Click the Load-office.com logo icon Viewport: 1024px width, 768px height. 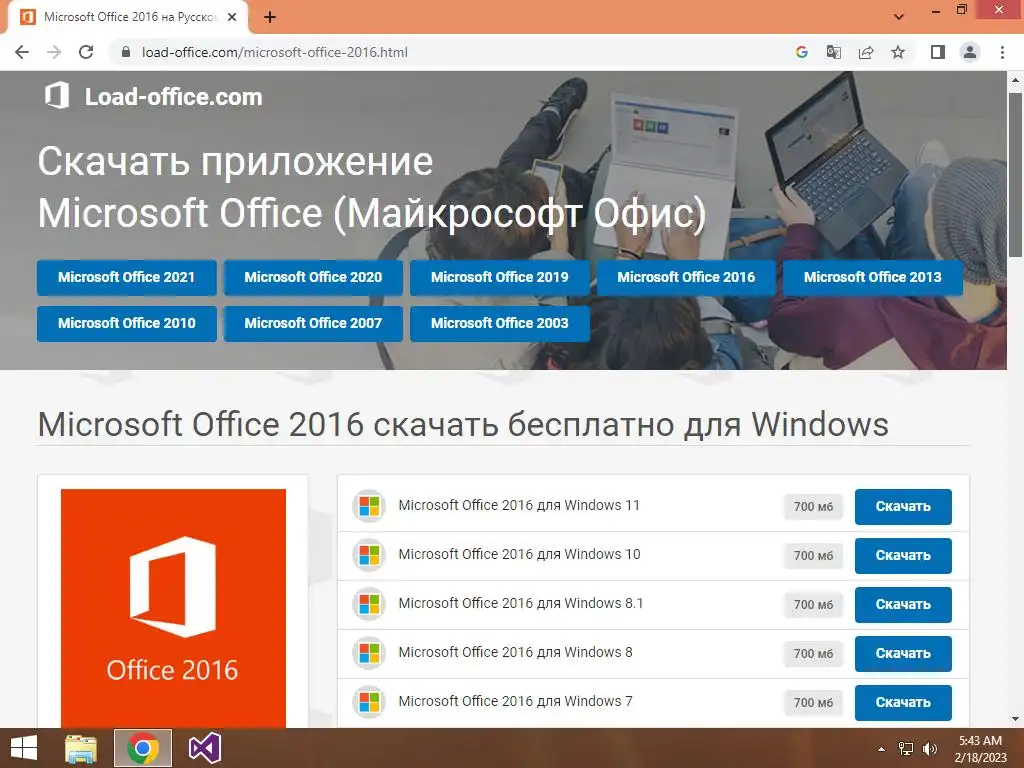click(x=57, y=96)
